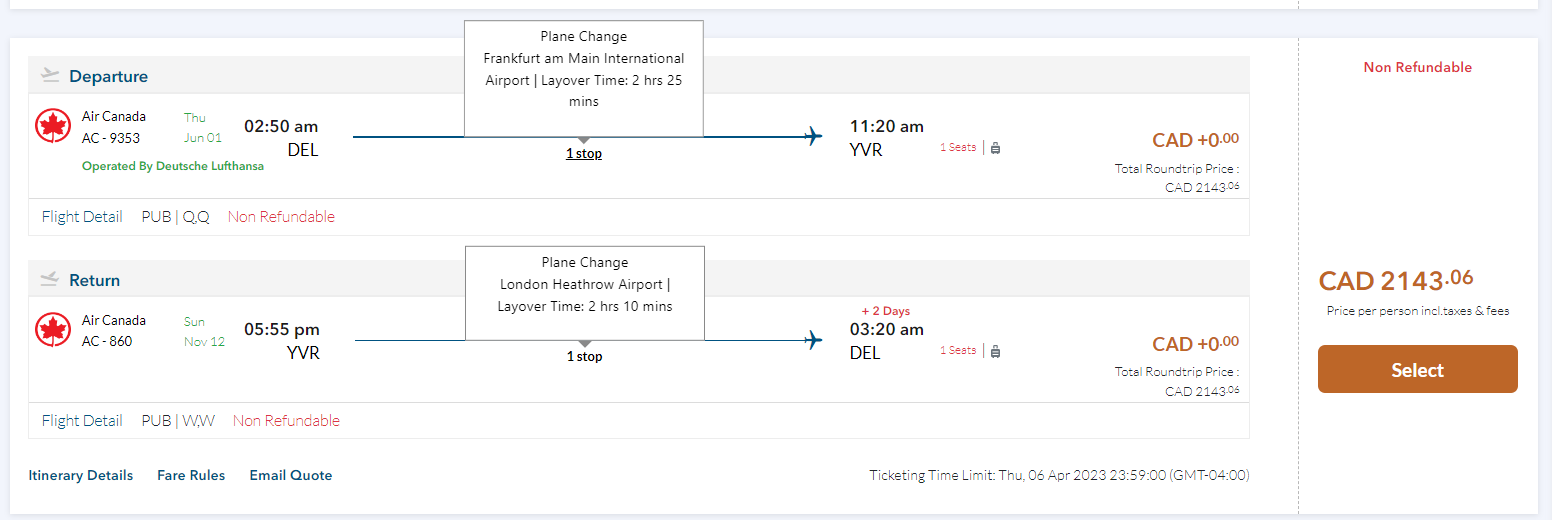Click the Email Quote link
This screenshot has height=520, width=1552.
(x=291, y=476)
